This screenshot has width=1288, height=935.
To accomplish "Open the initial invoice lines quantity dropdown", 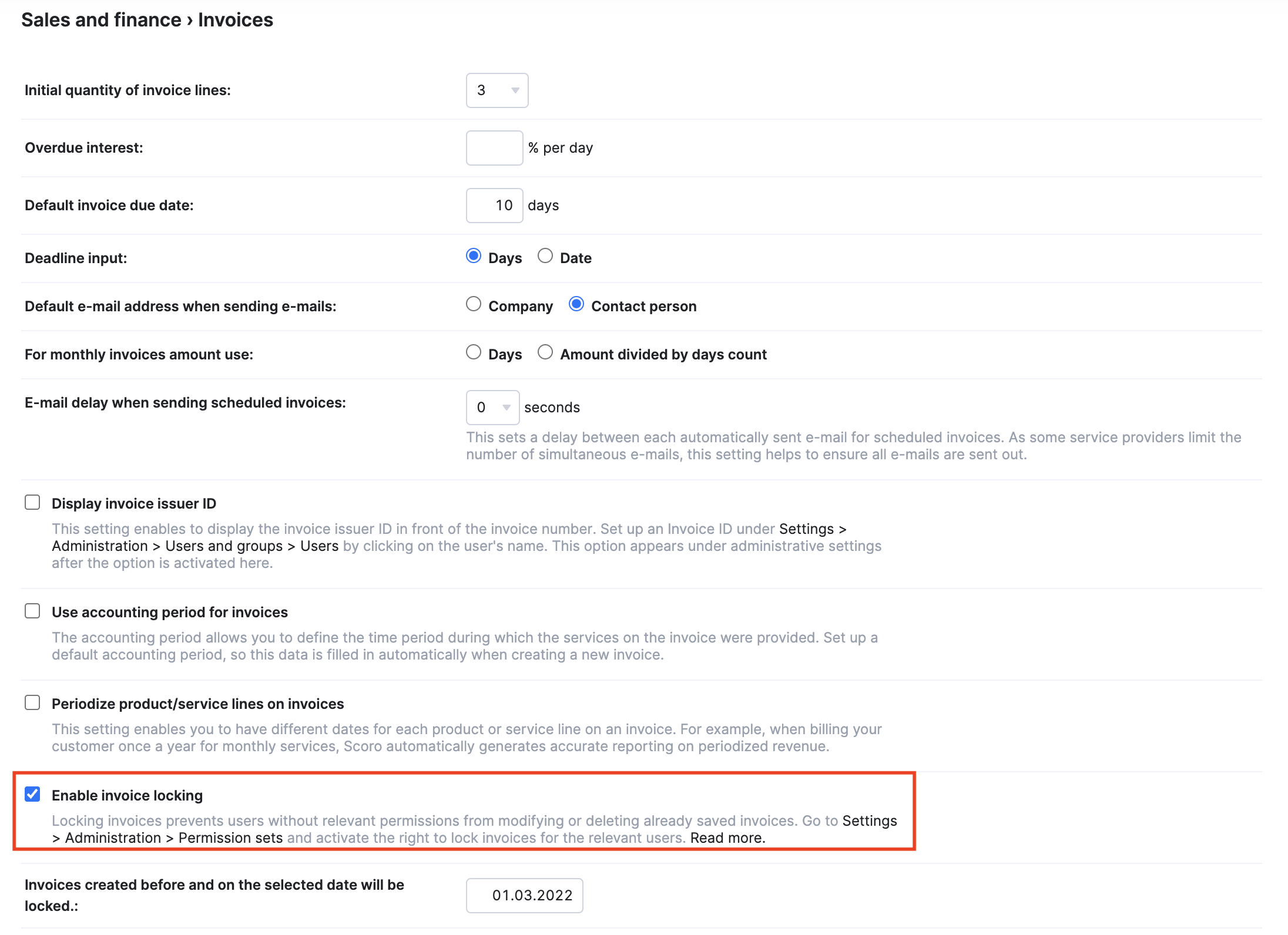I will [497, 90].
